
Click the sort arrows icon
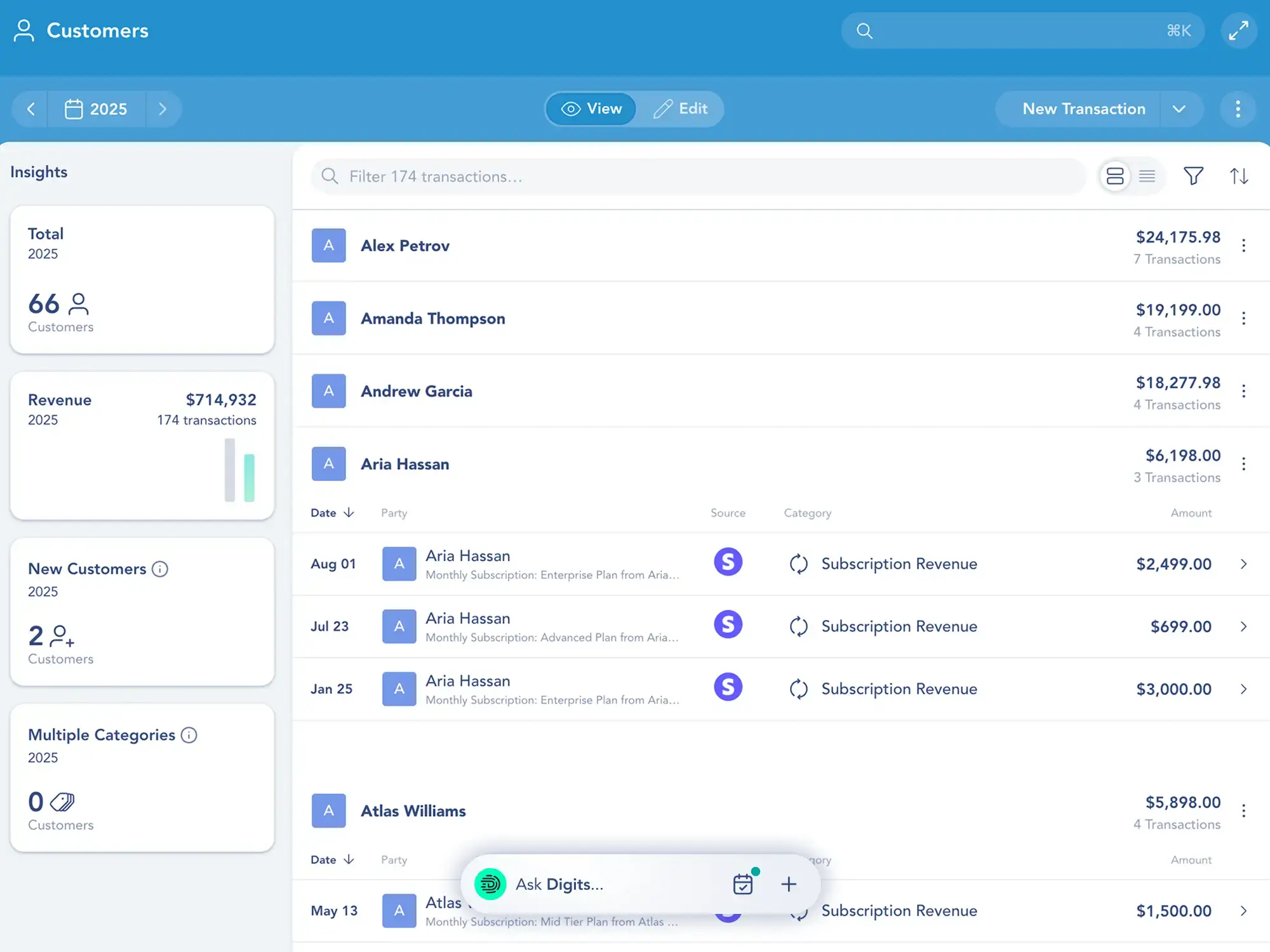coord(1238,176)
